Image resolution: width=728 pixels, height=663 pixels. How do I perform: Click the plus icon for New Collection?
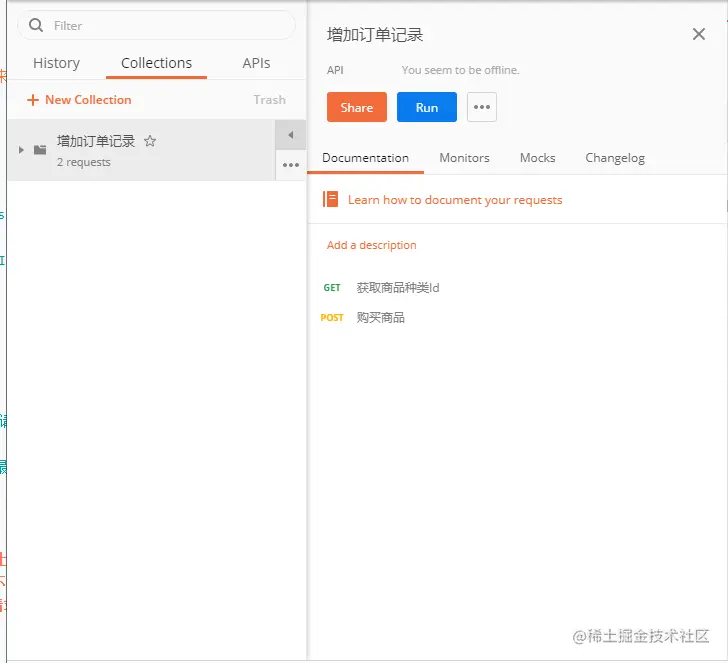[32, 100]
